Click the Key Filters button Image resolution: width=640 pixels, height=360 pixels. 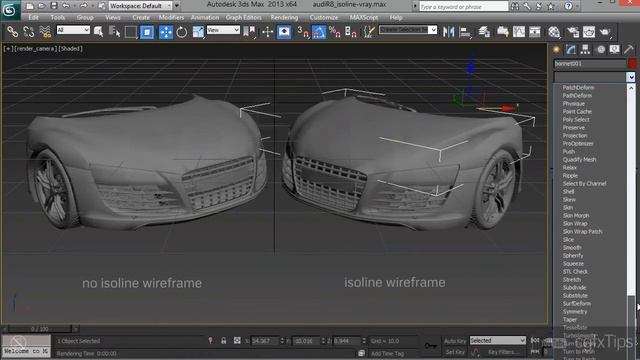[x=504, y=352]
